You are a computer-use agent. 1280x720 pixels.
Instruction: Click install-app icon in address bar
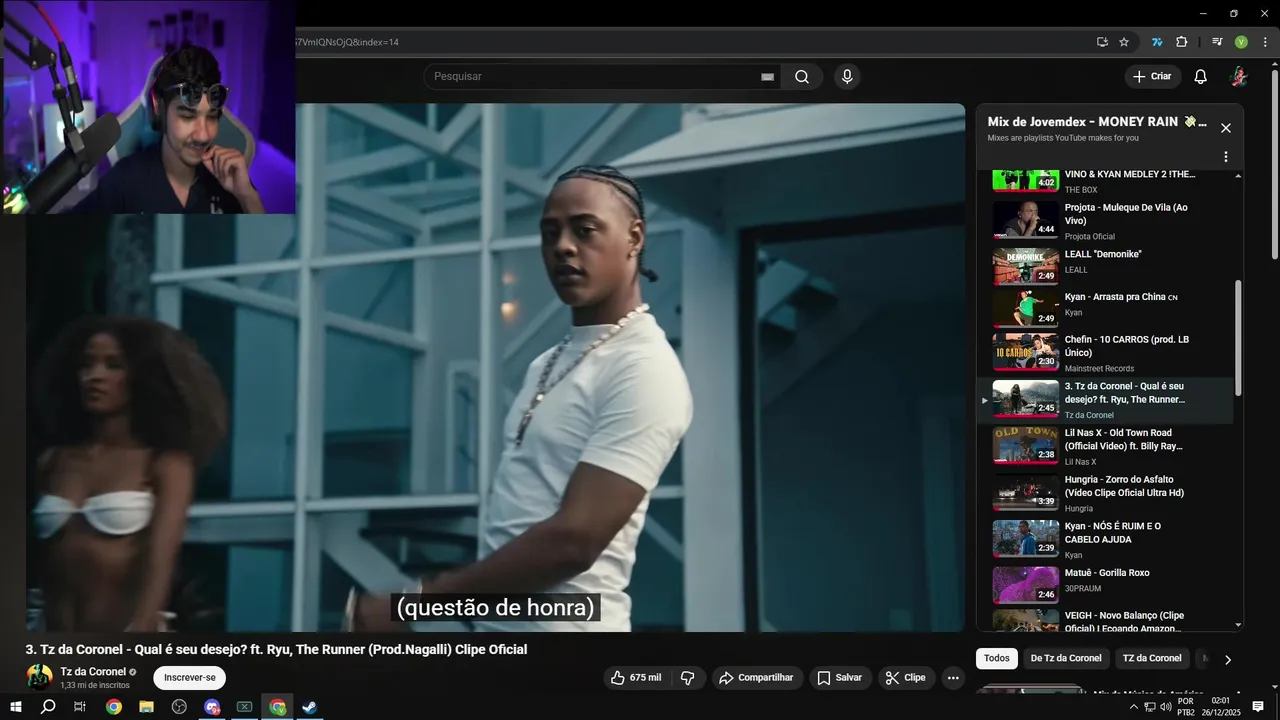(x=1102, y=42)
